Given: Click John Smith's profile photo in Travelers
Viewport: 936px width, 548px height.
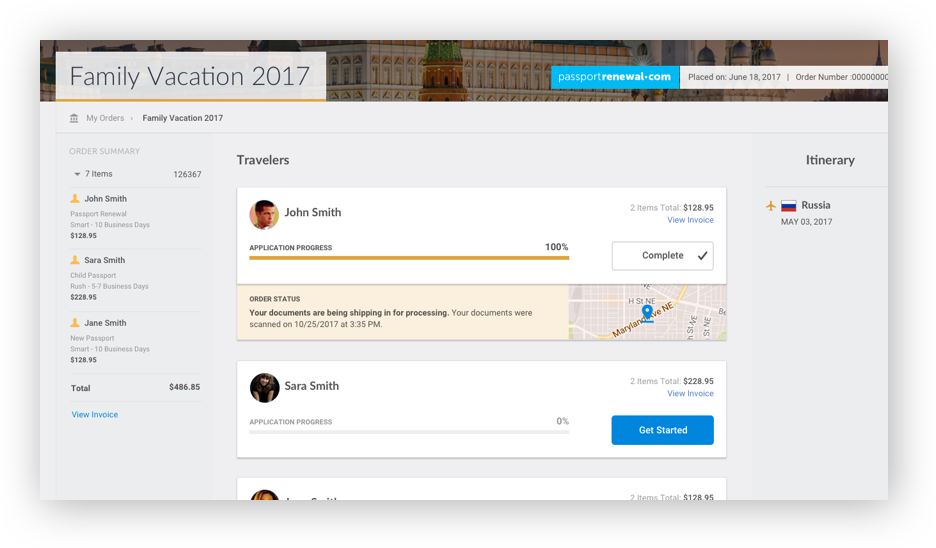Looking at the screenshot, I should tap(264, 214).
